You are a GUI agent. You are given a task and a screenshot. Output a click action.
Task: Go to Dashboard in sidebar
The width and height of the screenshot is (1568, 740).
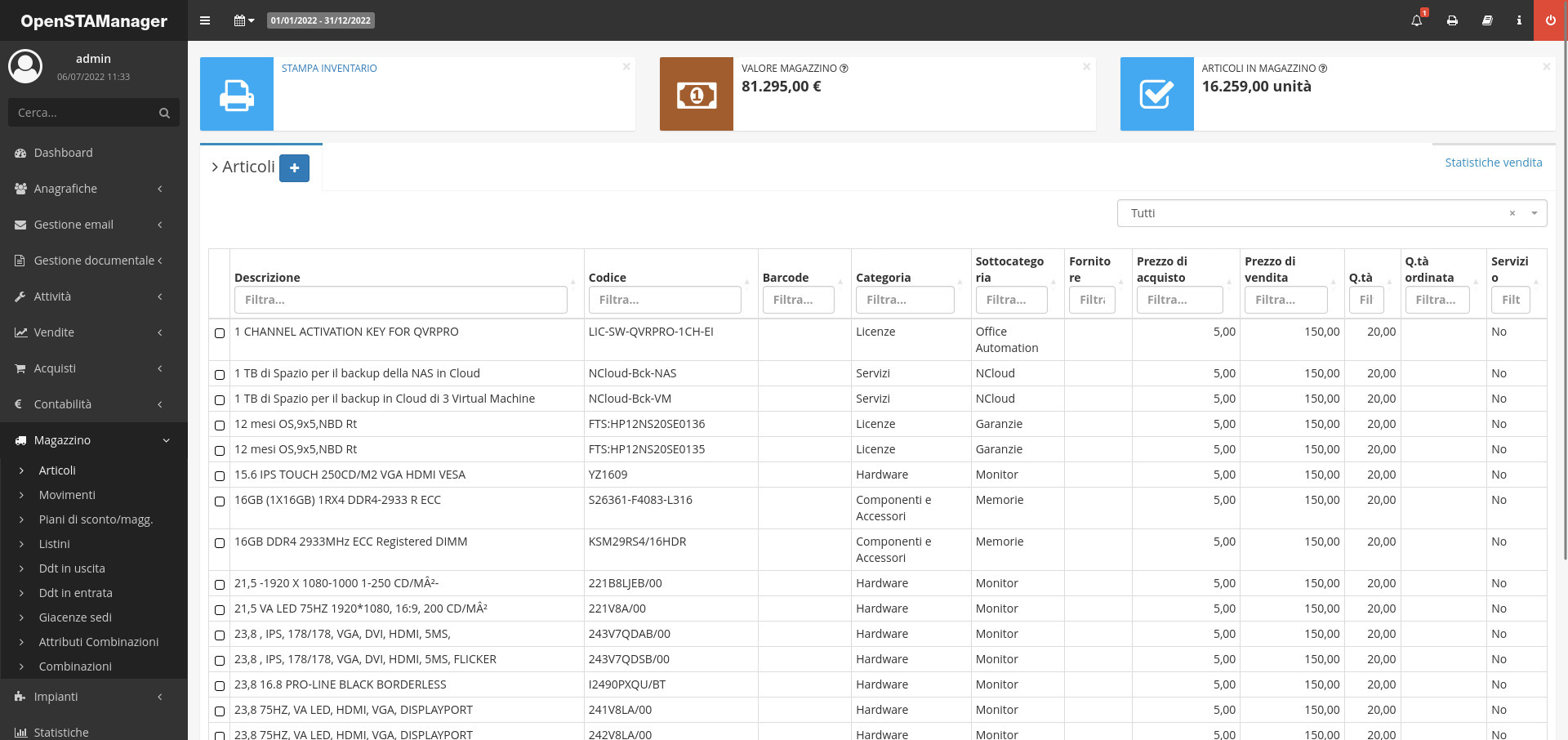(63, 153)
